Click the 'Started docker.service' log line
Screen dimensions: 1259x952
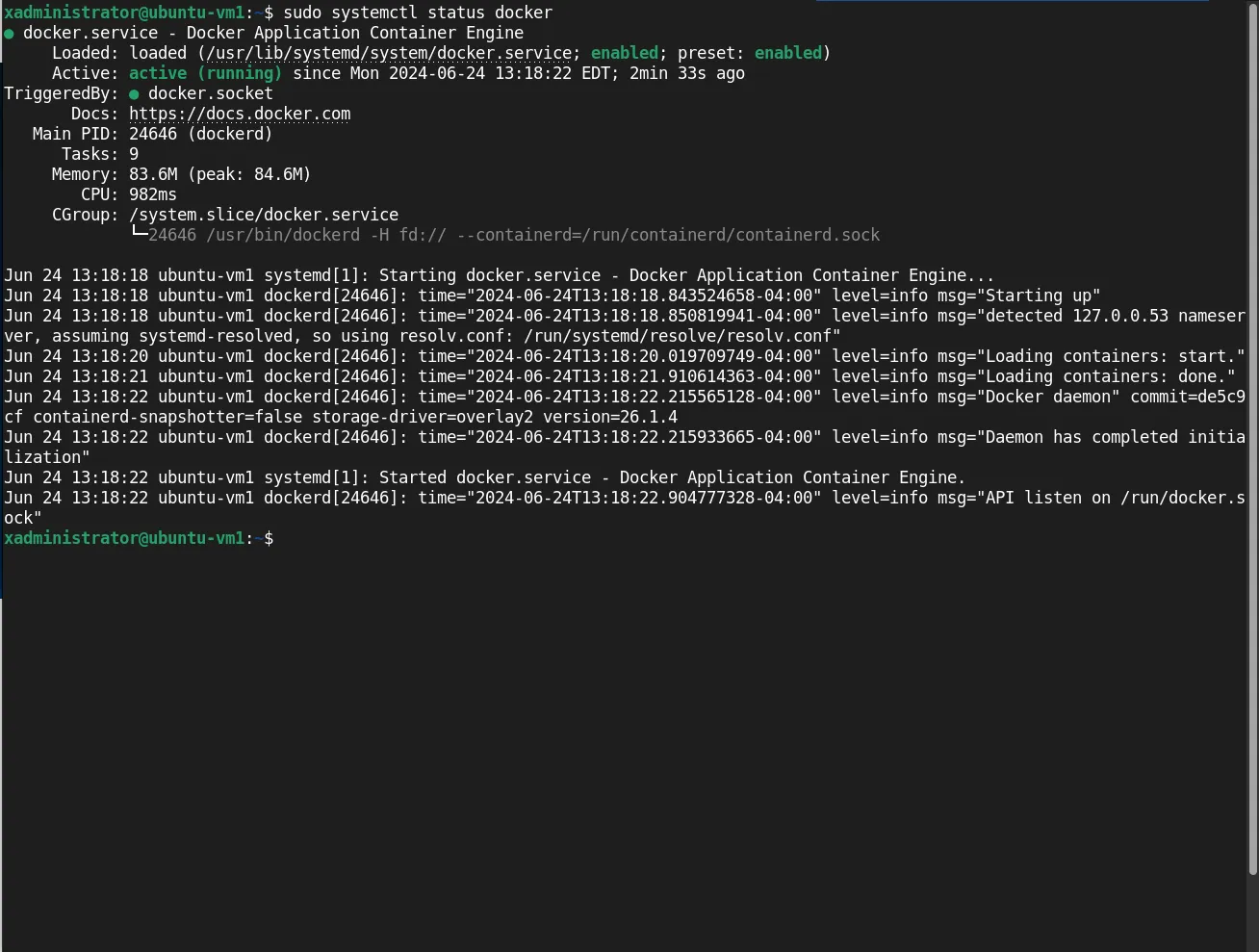coord(484,477)
